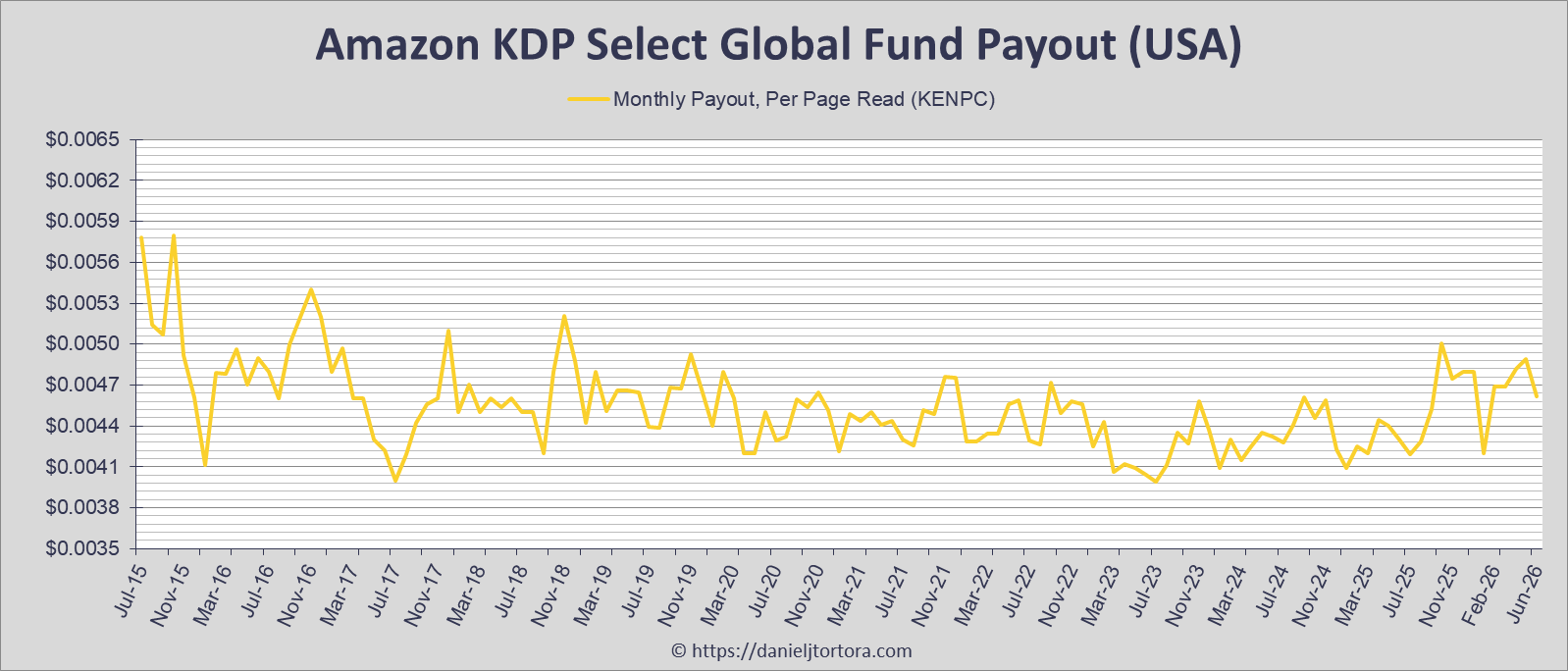Click the x-axis label Nov-16

(x=297, y=595)
